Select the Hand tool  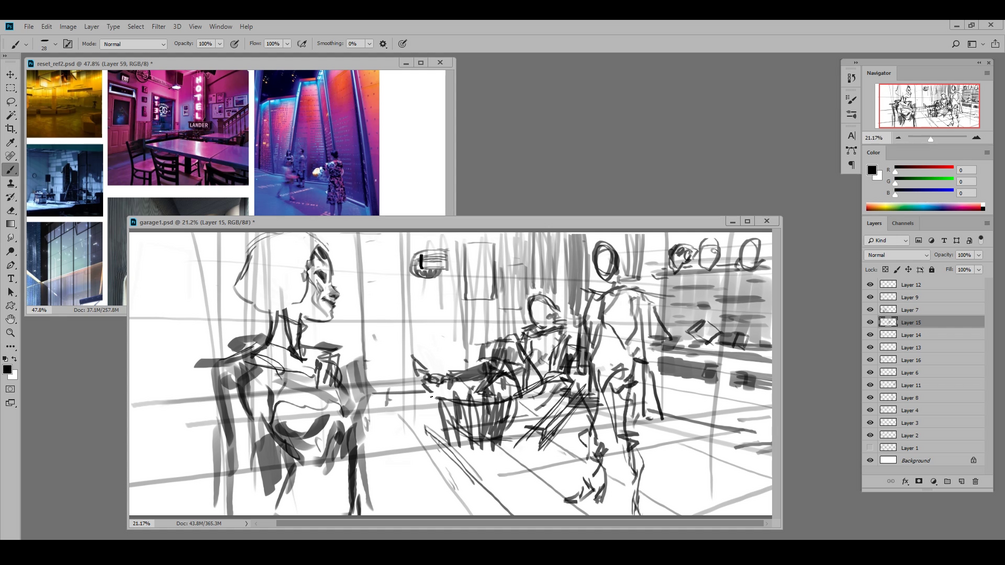point(11,319)
